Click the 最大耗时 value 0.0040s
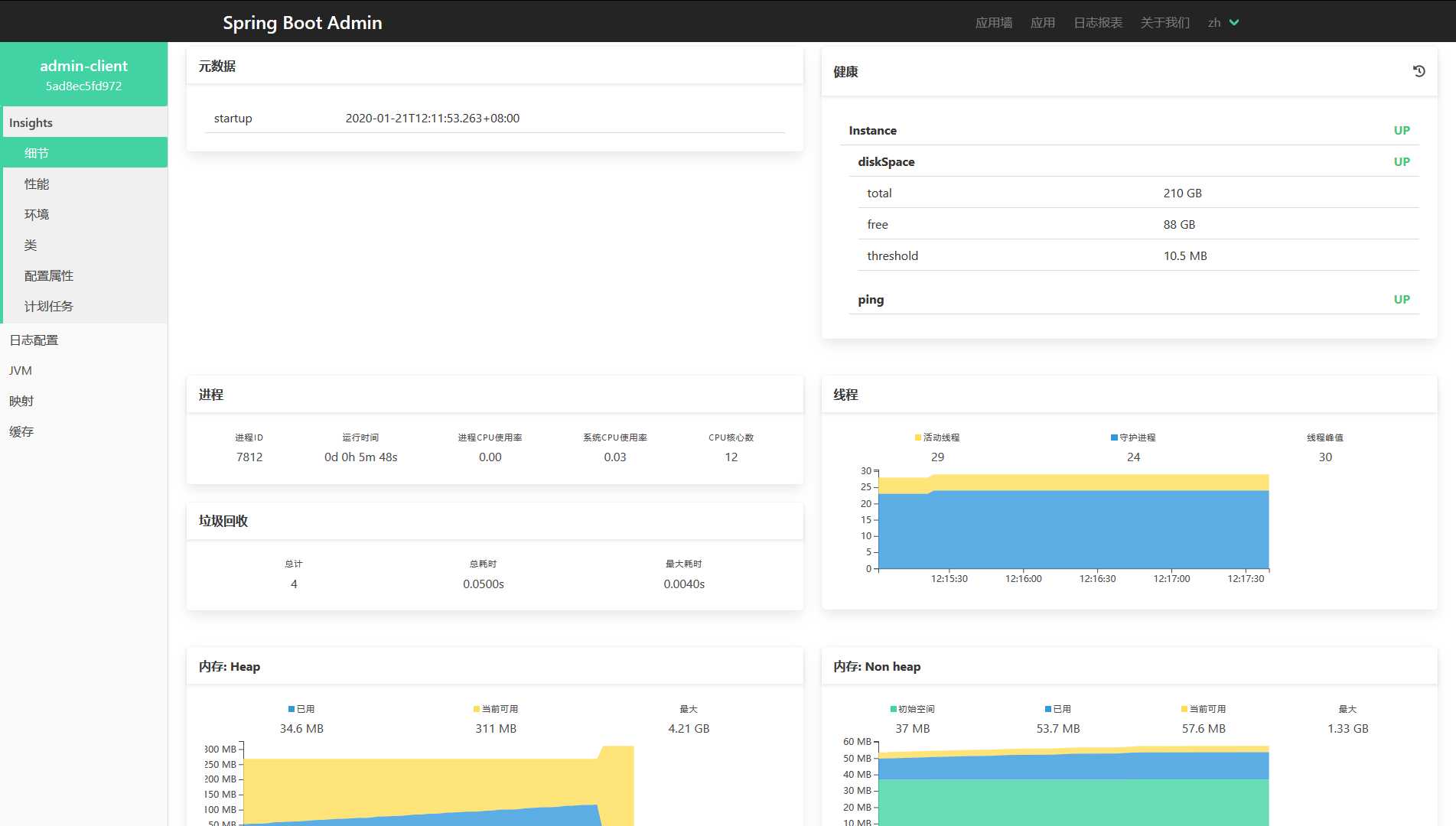The image size is (1456, 826). (684, 584)
